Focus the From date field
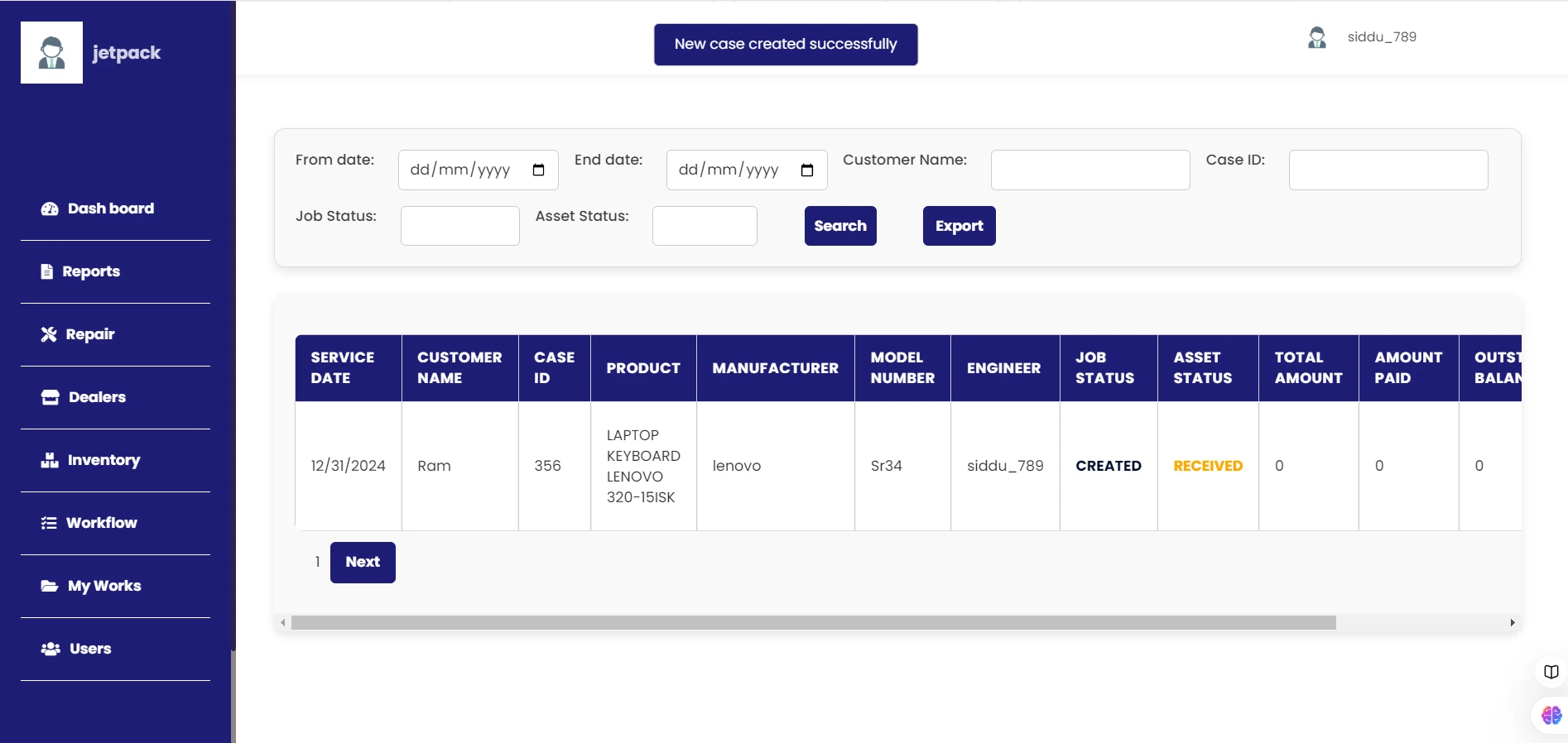 [479, 170]
